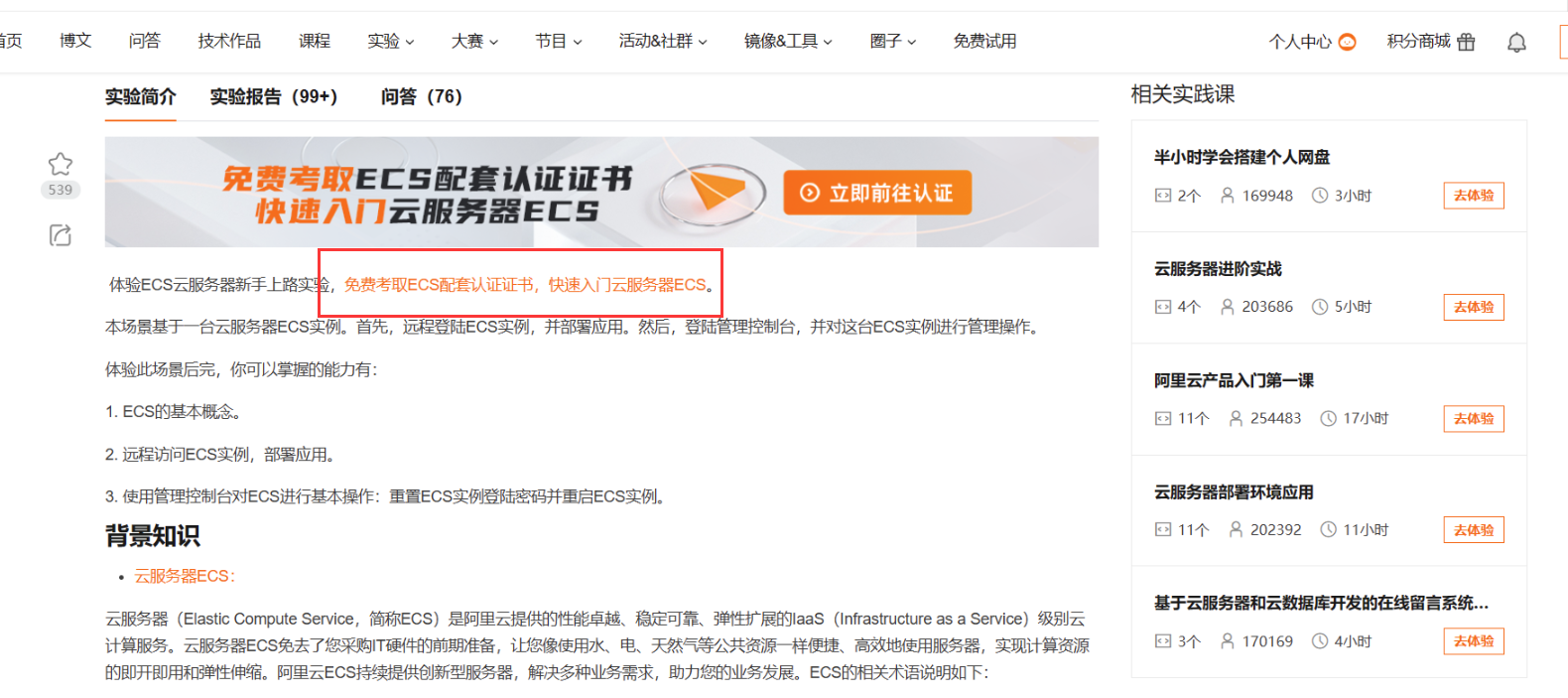
Task: Click 去体验 for 在线留言系统 course
Action: (1474, 641)
